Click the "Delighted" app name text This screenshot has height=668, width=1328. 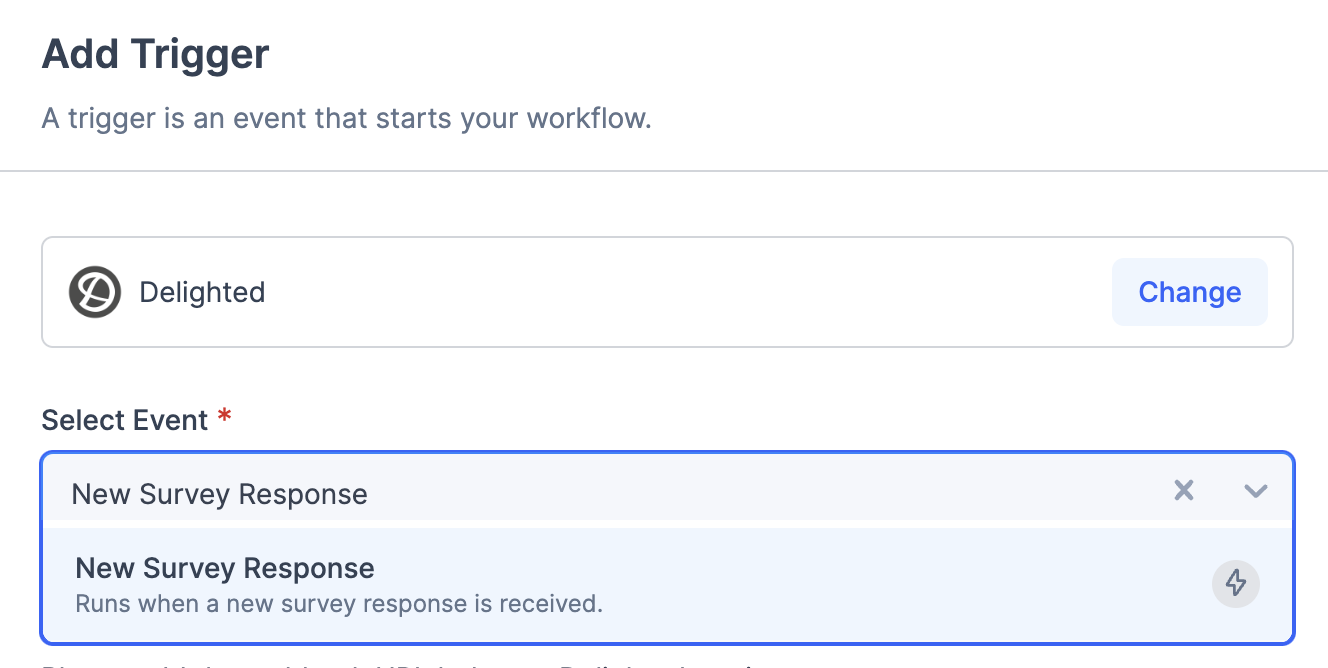[202, 293]
